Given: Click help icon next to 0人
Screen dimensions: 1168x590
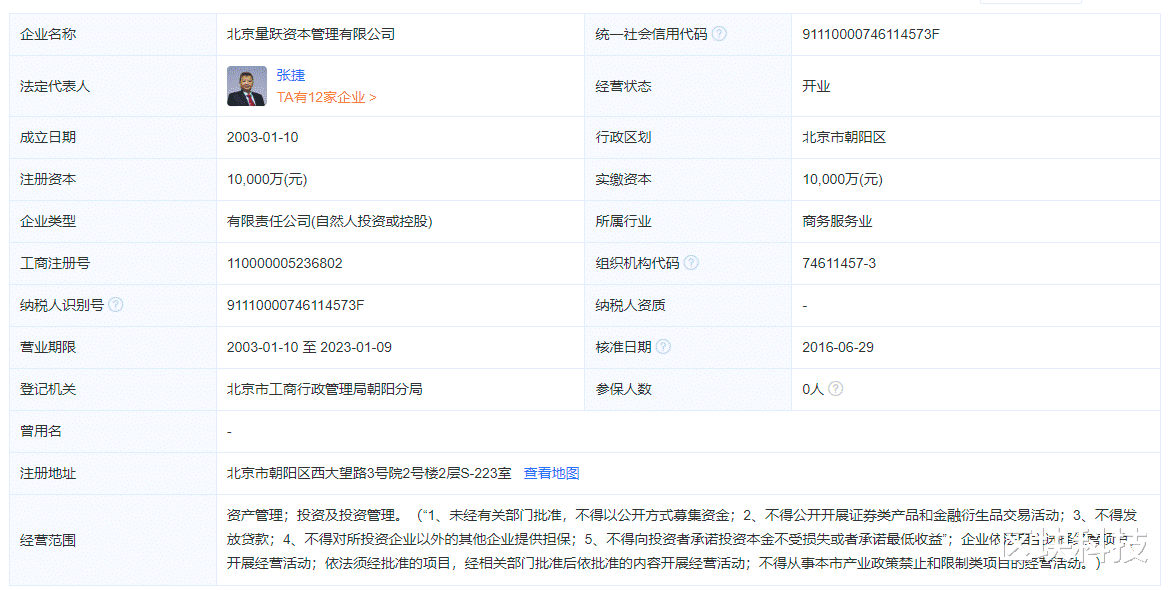Looking at the screenshot, I should pos(836,388).
